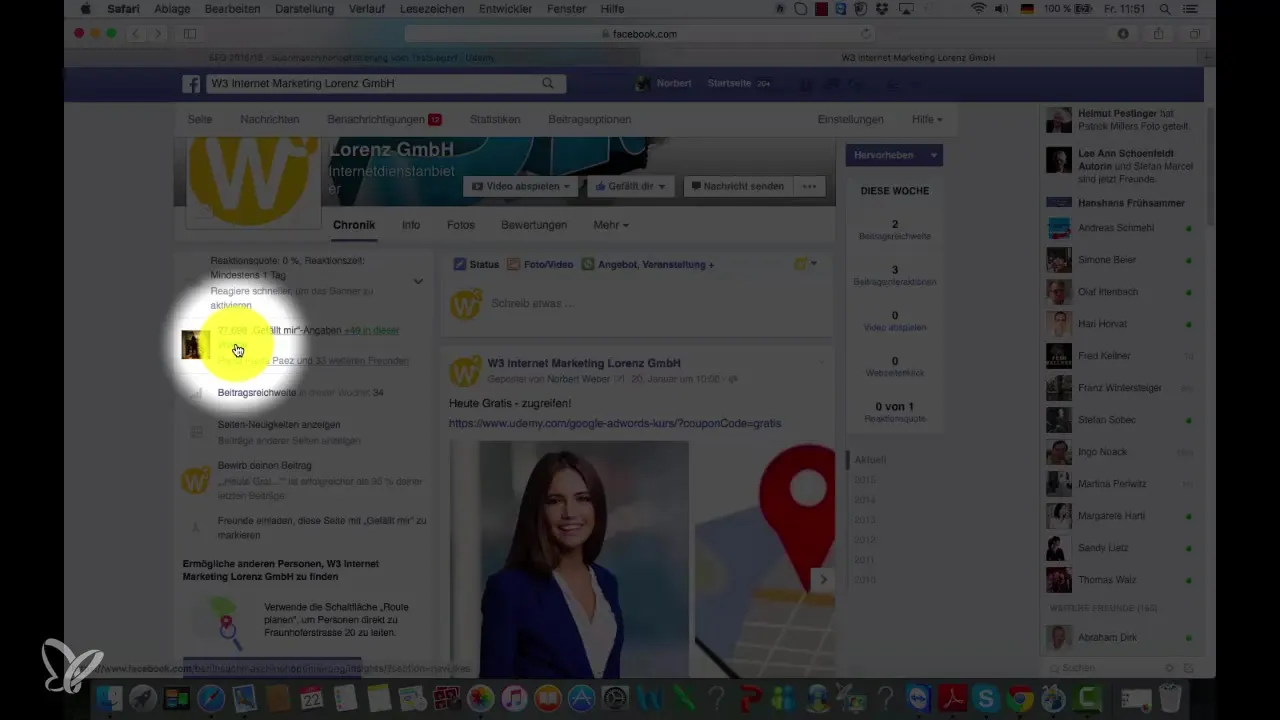Select the Info tab
Screen dimensions: 1280x720
tap(411, 225)
